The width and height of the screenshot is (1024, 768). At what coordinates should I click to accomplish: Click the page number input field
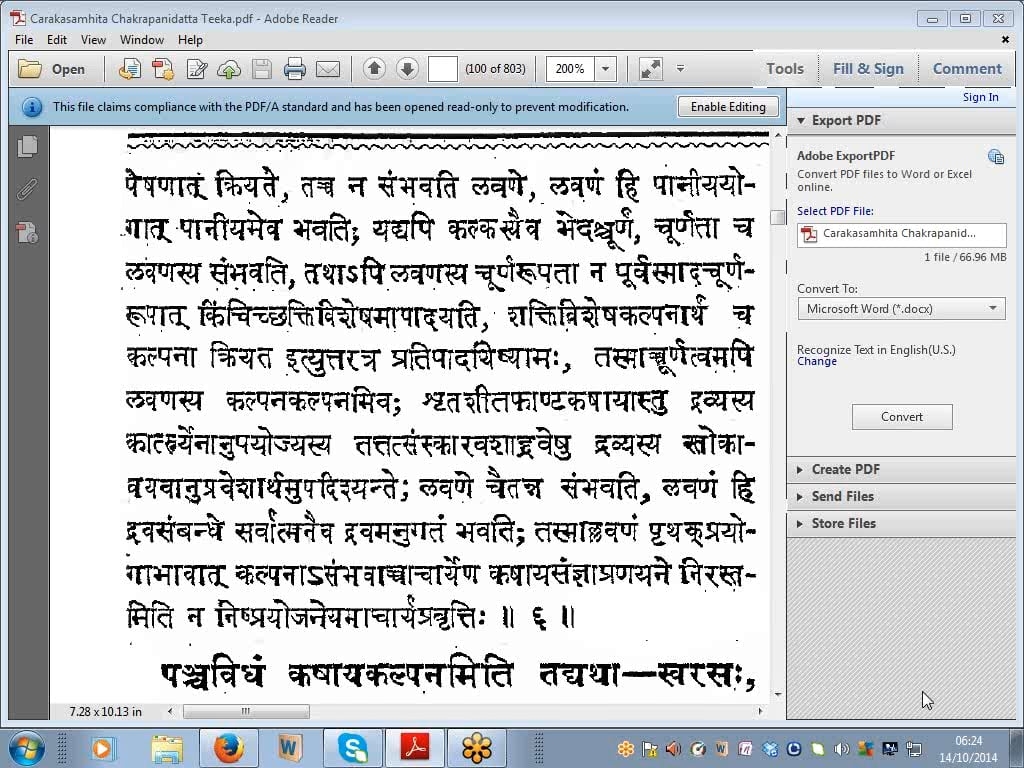coord(442,69)
